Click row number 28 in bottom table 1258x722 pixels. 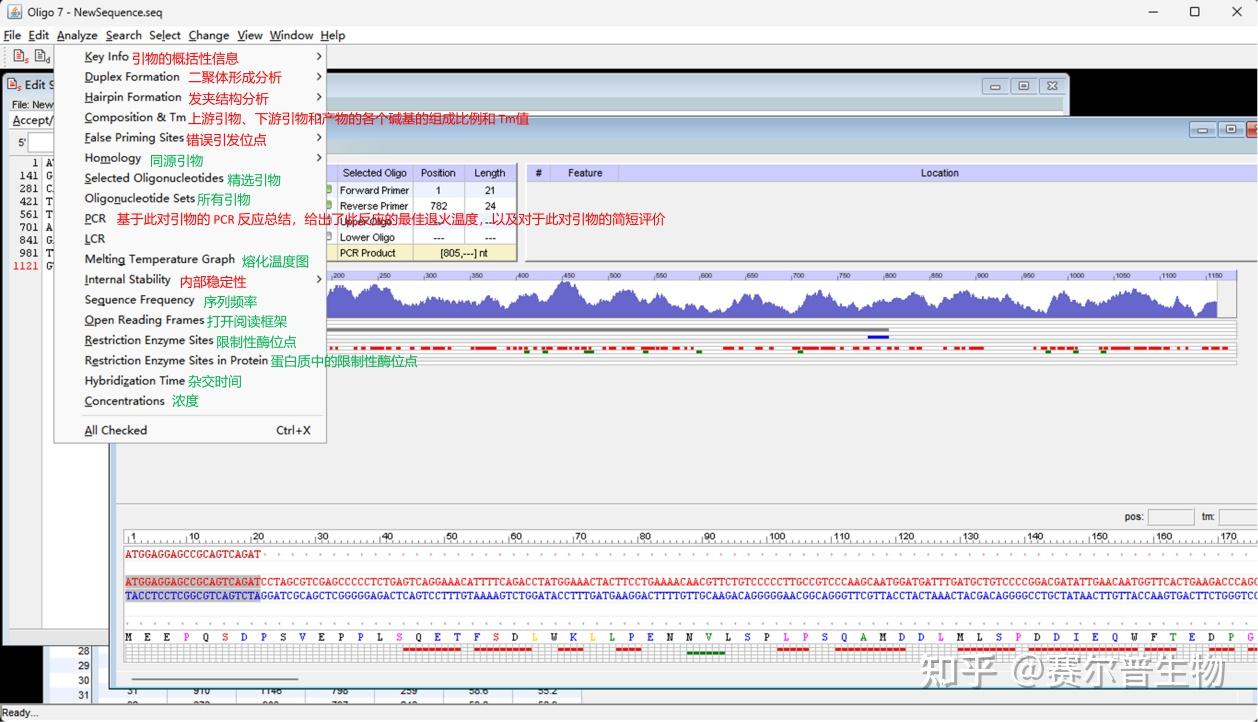[x=84, y=651]
